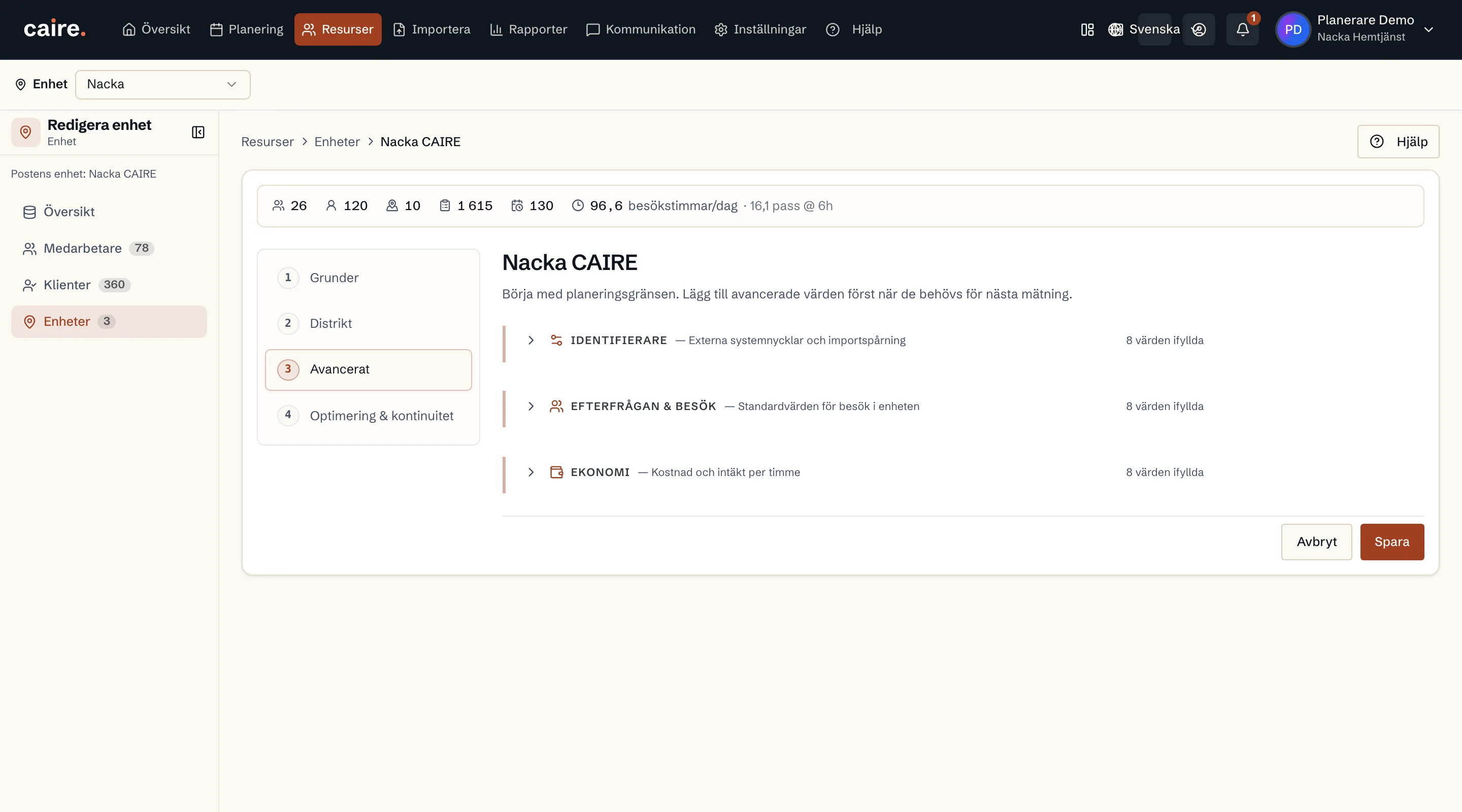This screenshot has width=1462, height=812.
Task: Expand the Ekonomi section
Action: point(530,472)
